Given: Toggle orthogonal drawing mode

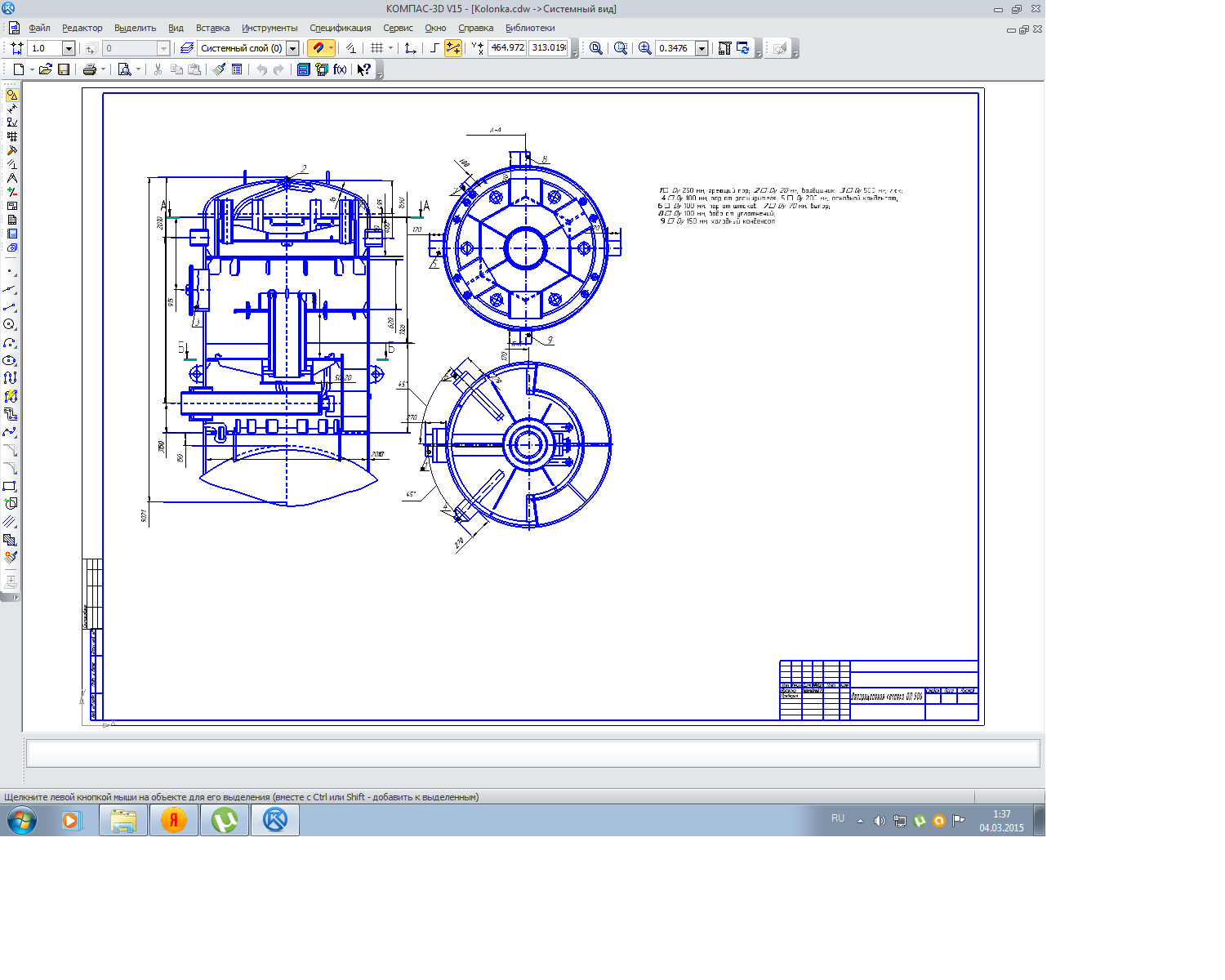Looking at the screenshot, I should pos(434,48).
